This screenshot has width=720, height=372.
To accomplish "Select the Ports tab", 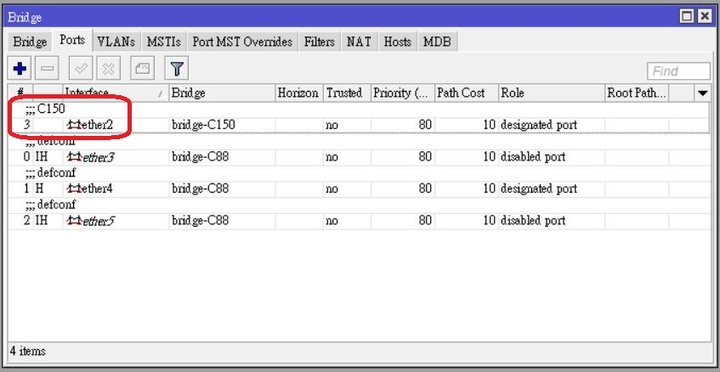I will point(72,40).
